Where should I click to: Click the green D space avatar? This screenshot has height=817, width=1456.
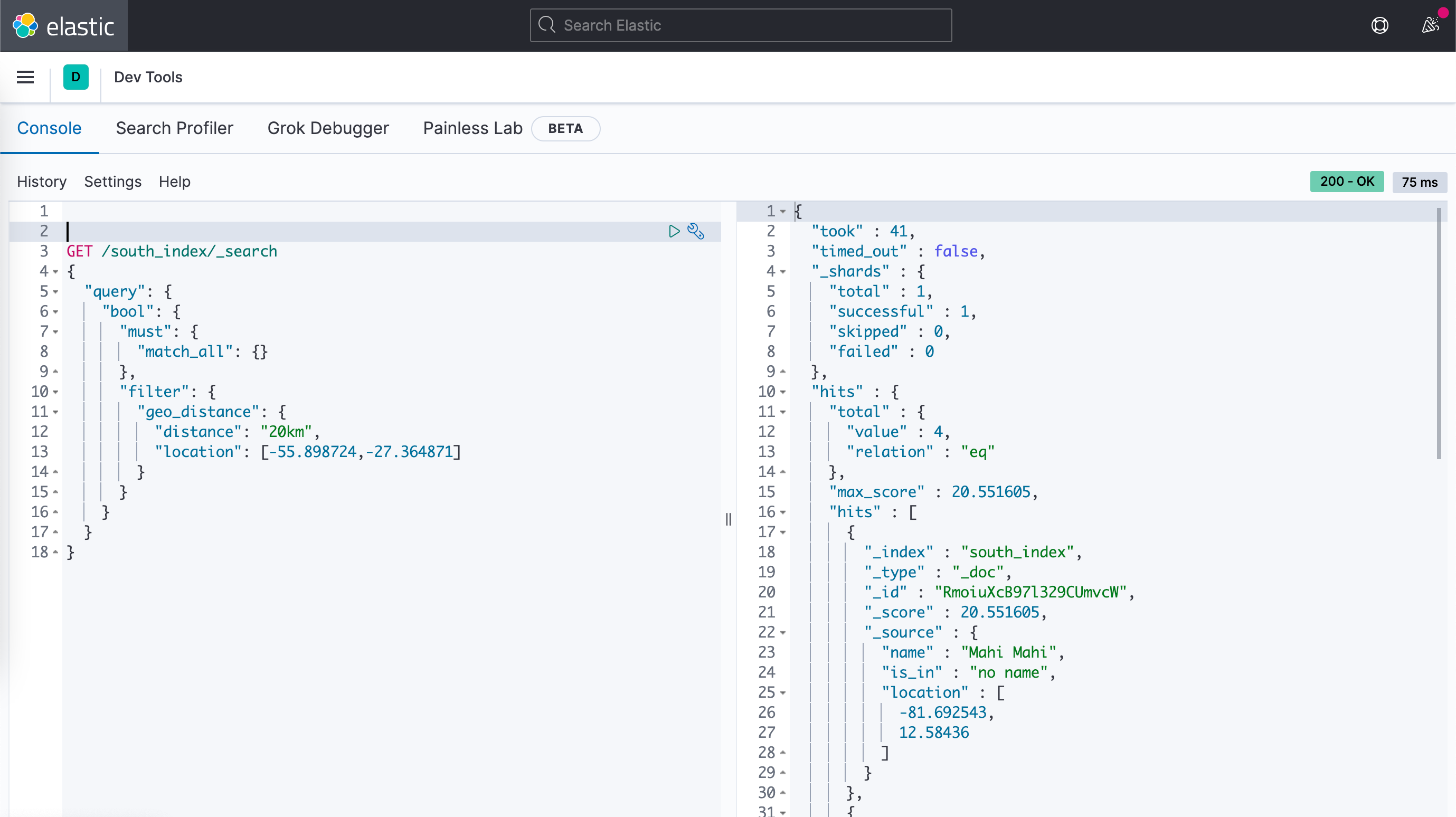coord(75,77)
